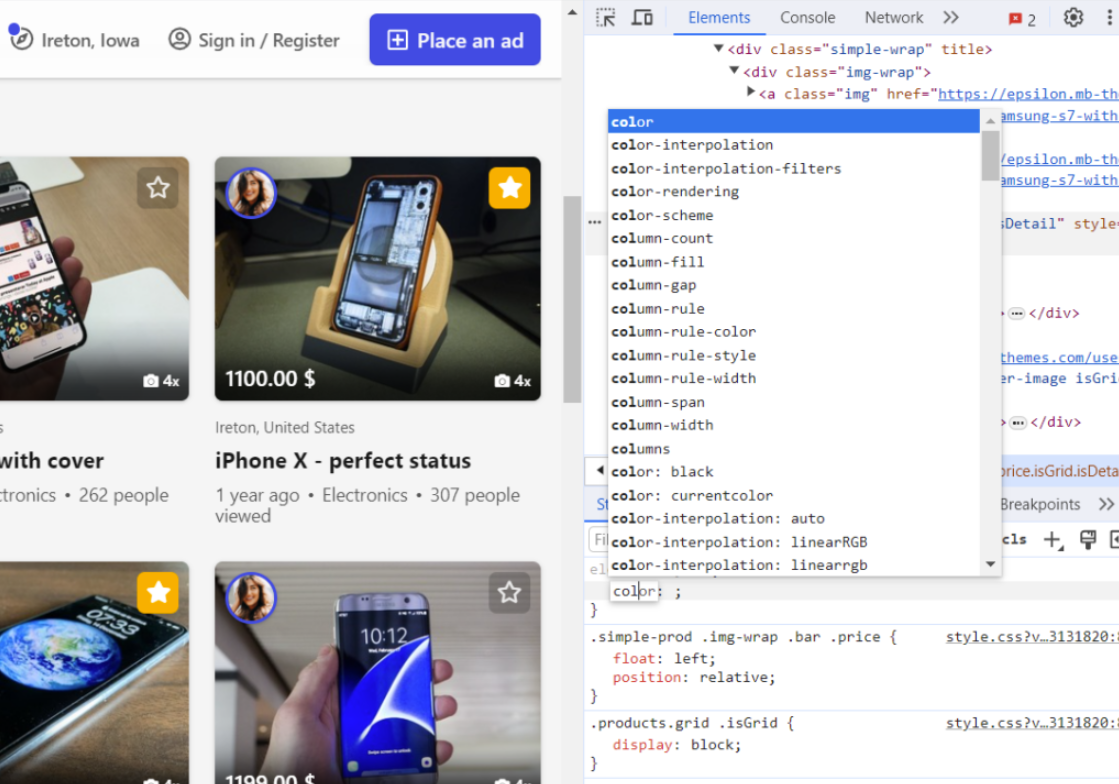
Task: Select 'color' autocomplete suggestion
Action: click(x=794, y=121)
